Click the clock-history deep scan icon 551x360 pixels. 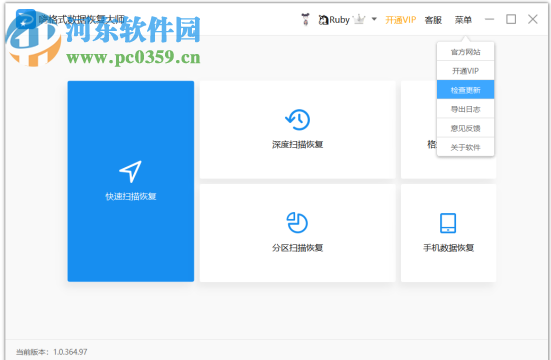297,120
